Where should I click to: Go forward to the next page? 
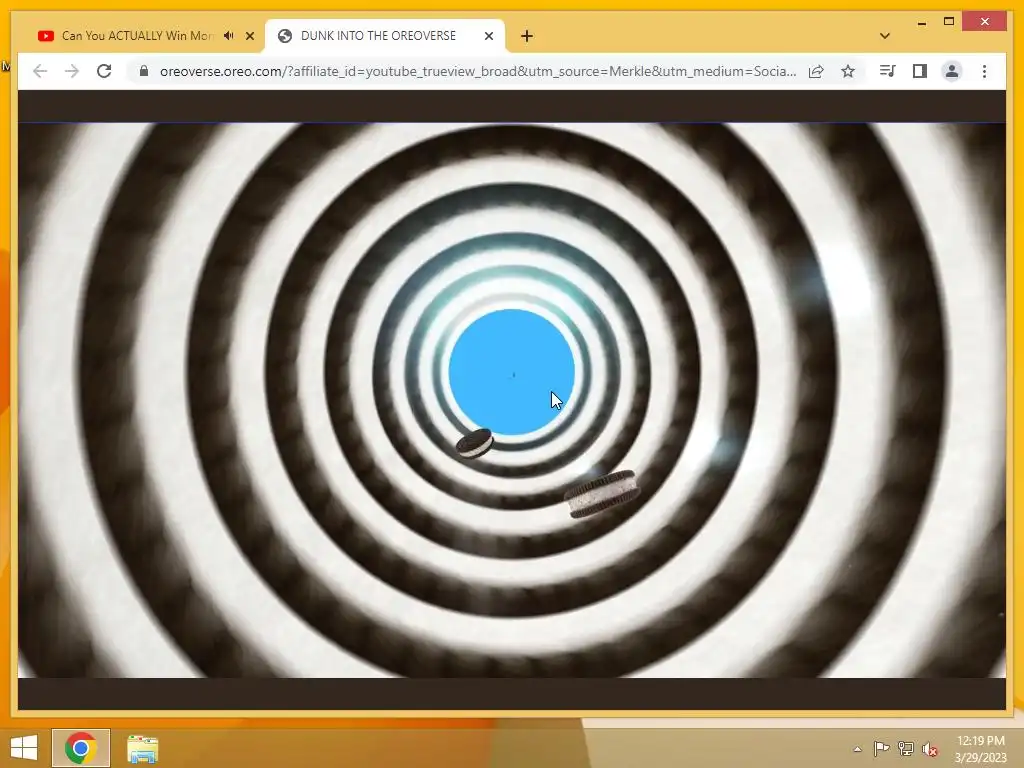tap(72, 71)
